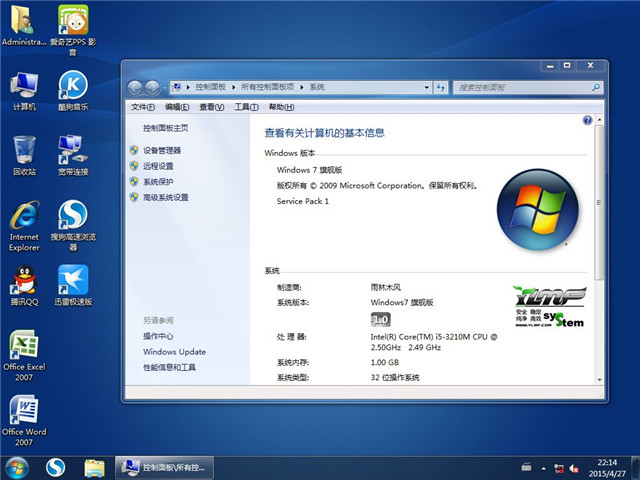Image resolution: width=640 pixels, height=480 pixels.
Task: Click the address bar computer icon
Action: tap(177, 87)
